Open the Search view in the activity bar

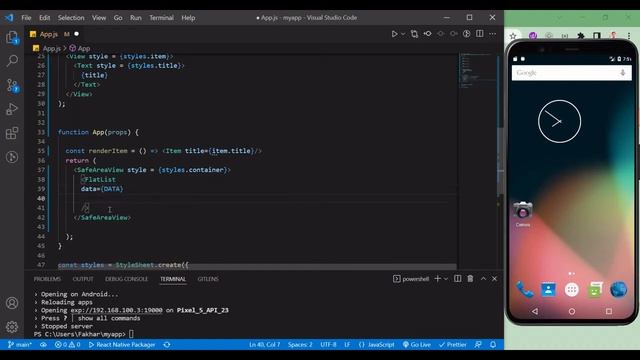pos(12,61)
